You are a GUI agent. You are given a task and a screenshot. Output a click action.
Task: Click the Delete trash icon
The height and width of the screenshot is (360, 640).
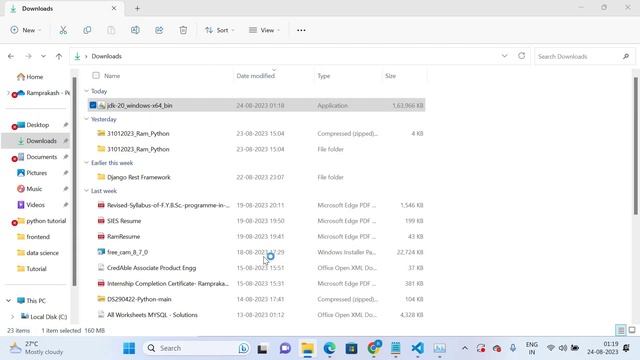click(183, 30)
